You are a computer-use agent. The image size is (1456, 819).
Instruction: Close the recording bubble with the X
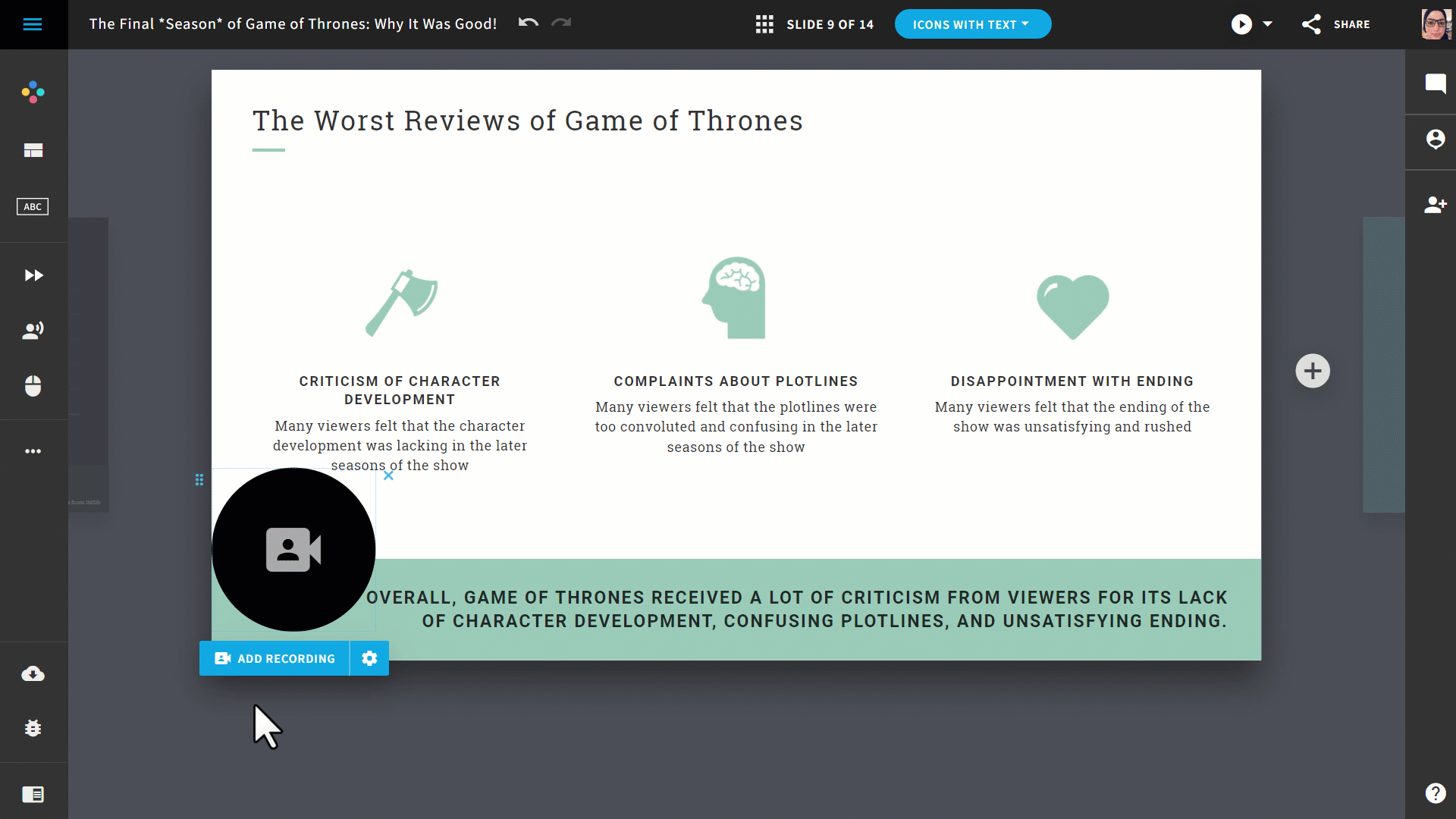pos(388,475)
